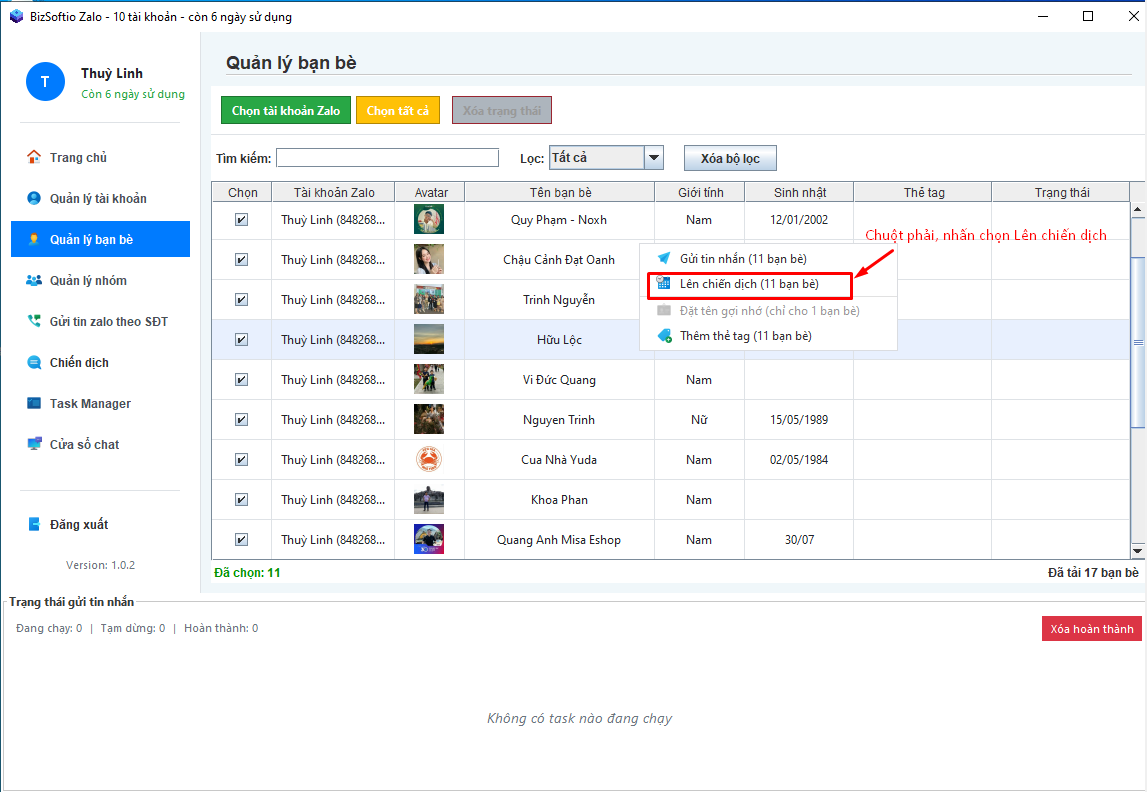Screen dimensions: 1147x792
Task: Open Quản lý nhóm group icon
Action: pos(34,280)
